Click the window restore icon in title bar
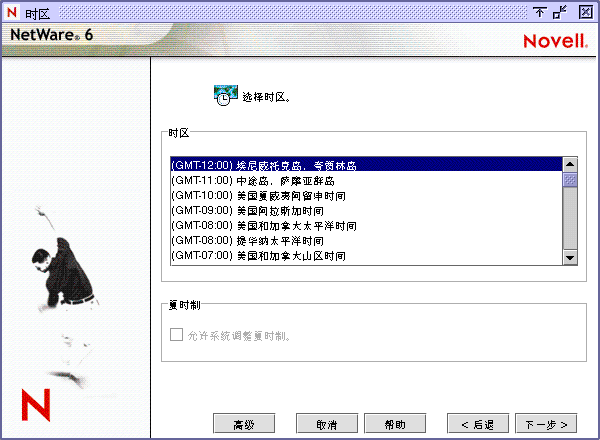The image size is (600, 440). click(x=560, y=12)
